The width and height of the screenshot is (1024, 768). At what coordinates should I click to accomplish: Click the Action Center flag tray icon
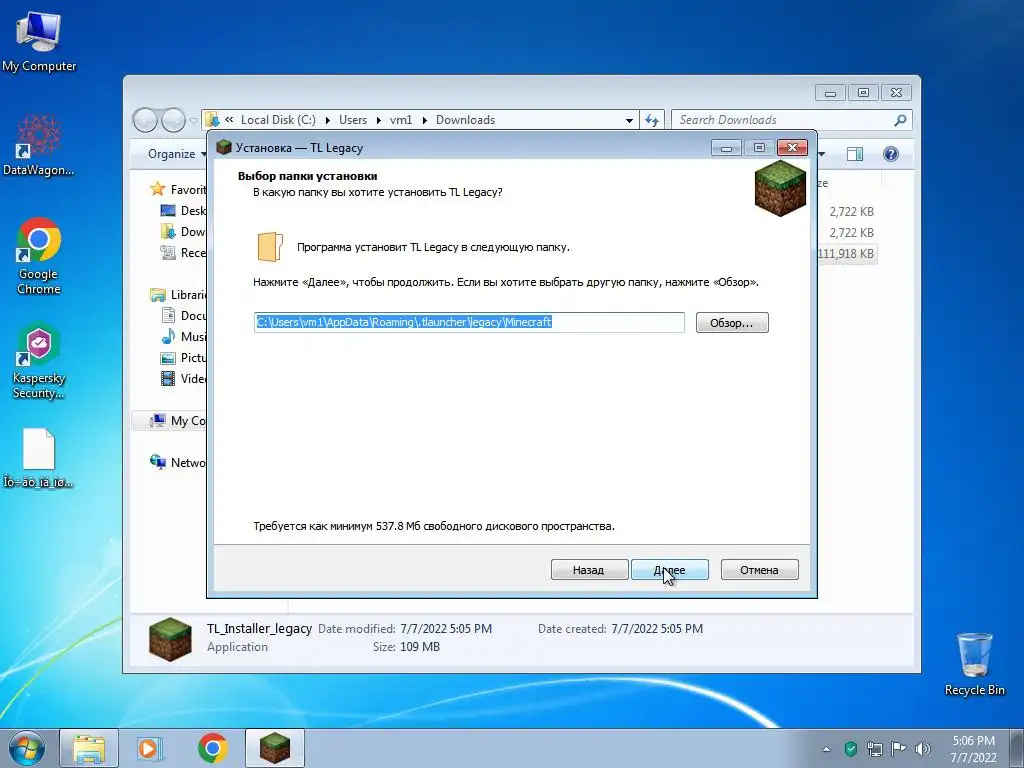pos(899,748)
